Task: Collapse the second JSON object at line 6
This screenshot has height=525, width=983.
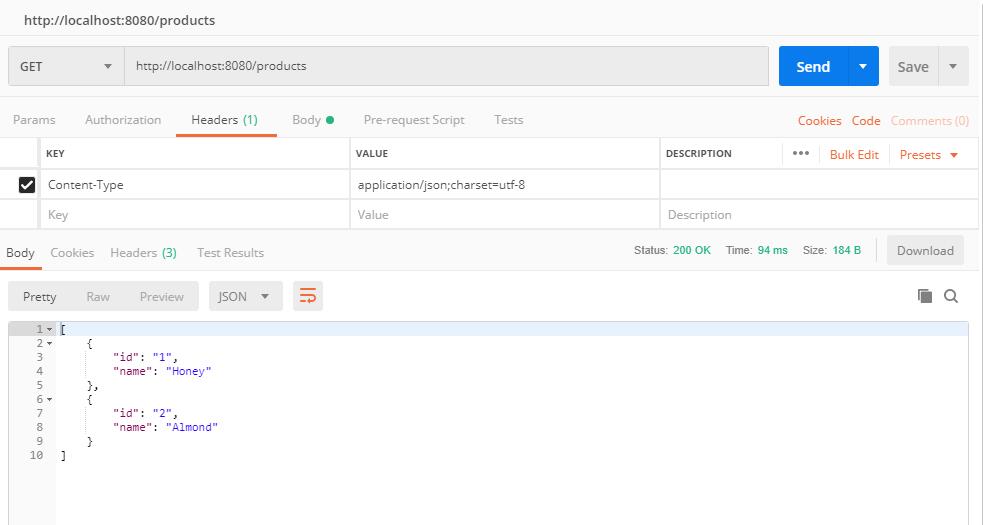Action: (50, 399)
